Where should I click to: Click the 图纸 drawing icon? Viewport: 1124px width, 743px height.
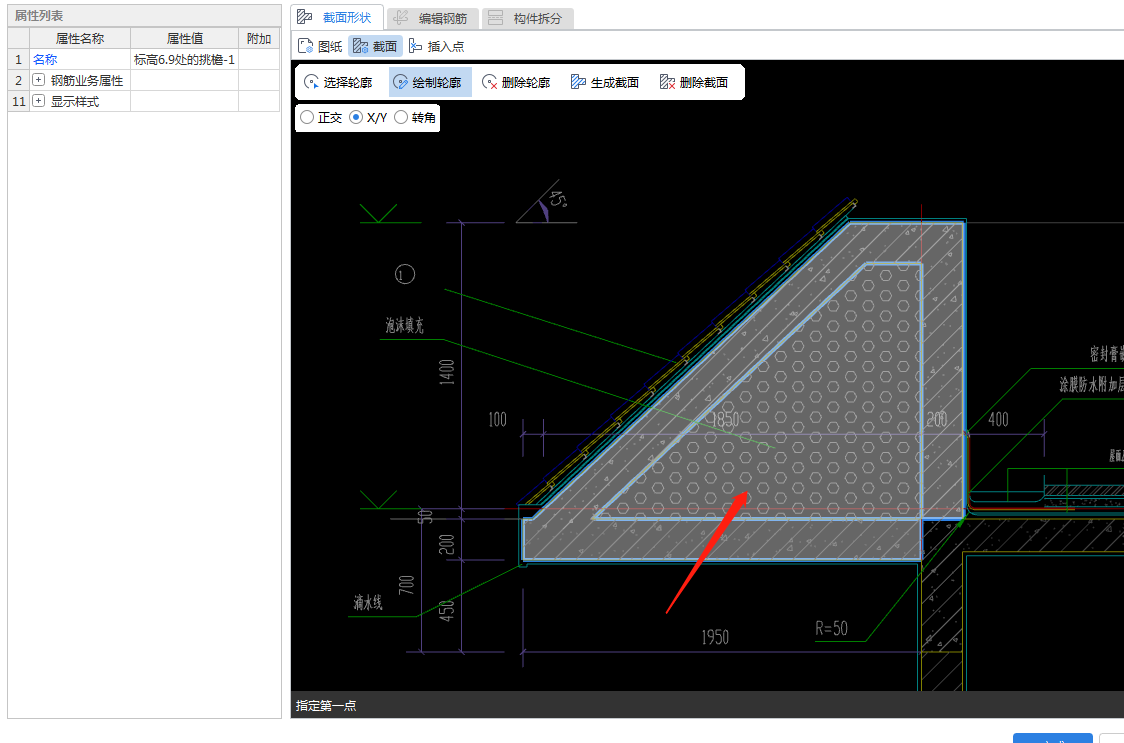tap(305, 46)
